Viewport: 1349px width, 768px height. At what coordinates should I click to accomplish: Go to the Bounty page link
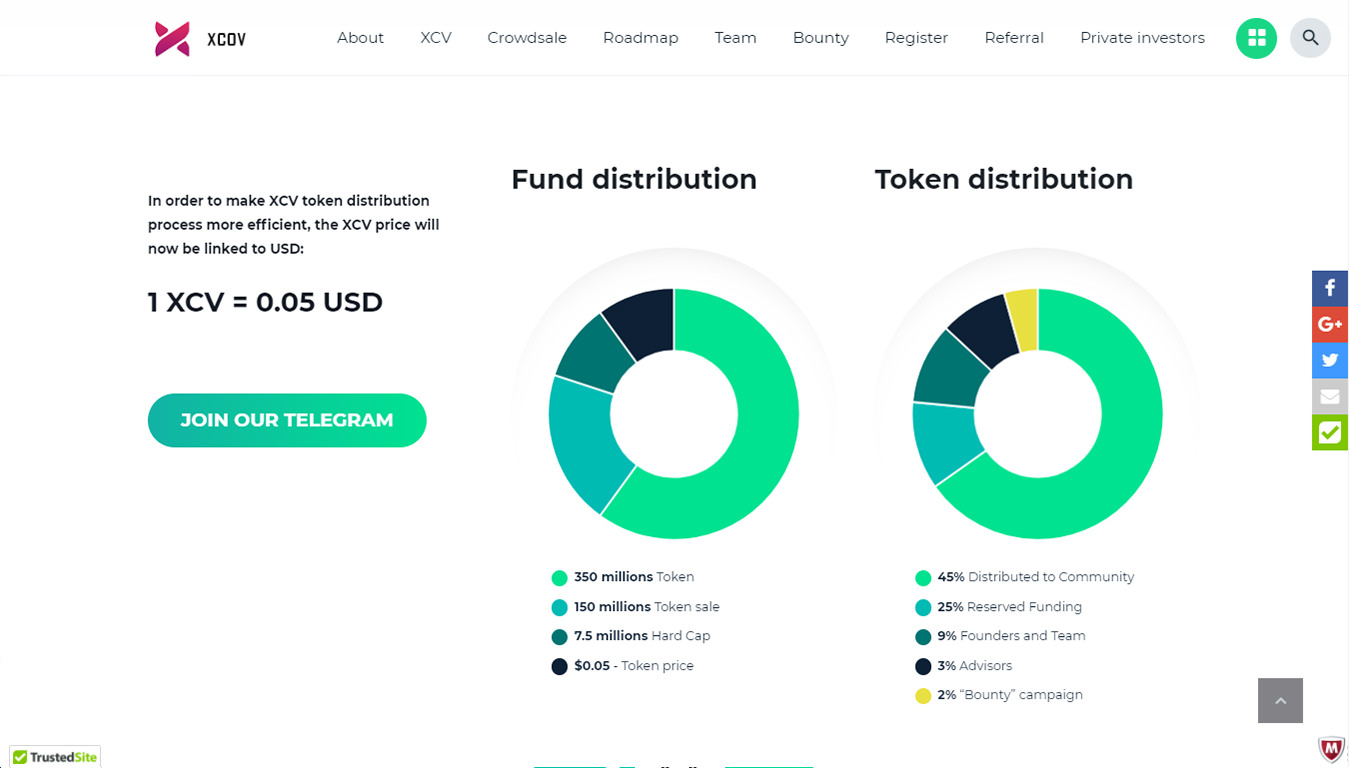tap(821, 38)
